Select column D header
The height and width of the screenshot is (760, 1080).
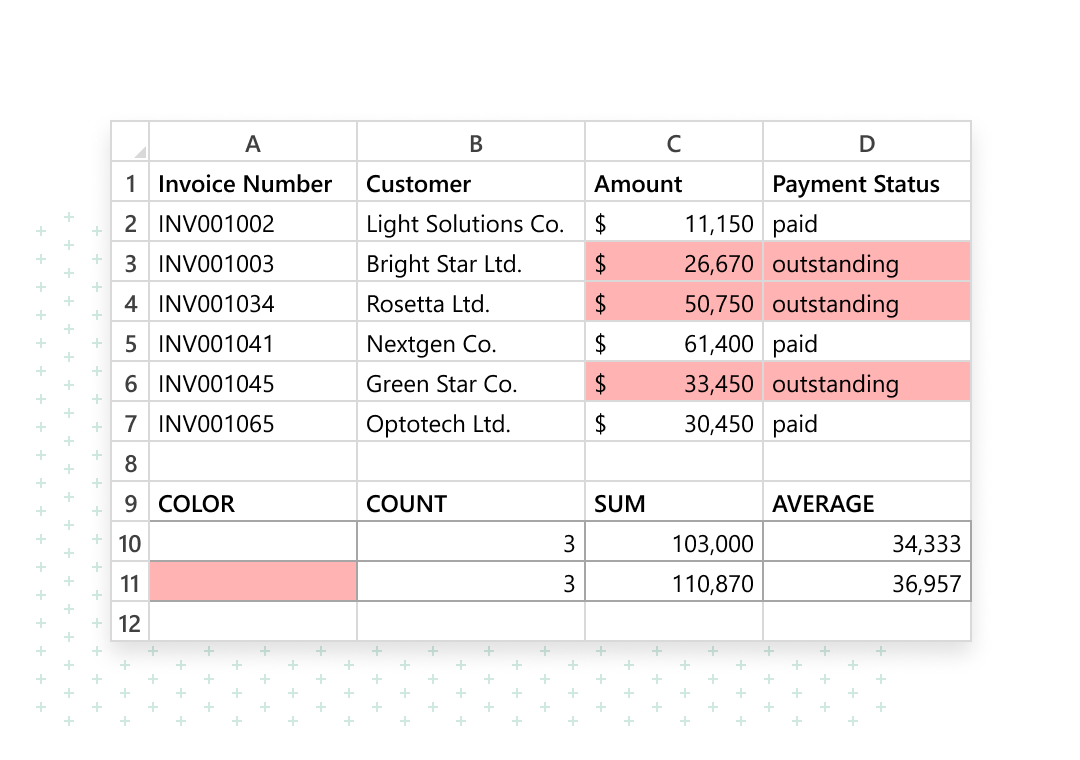pyautogui.click(x=866, y=142)
